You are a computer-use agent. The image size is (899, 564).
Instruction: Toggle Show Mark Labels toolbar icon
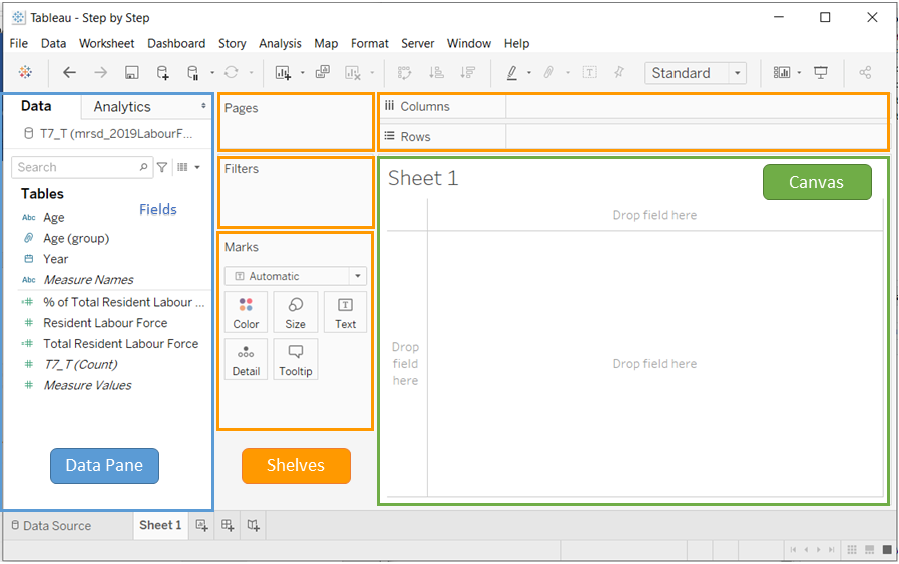point(589,72)
